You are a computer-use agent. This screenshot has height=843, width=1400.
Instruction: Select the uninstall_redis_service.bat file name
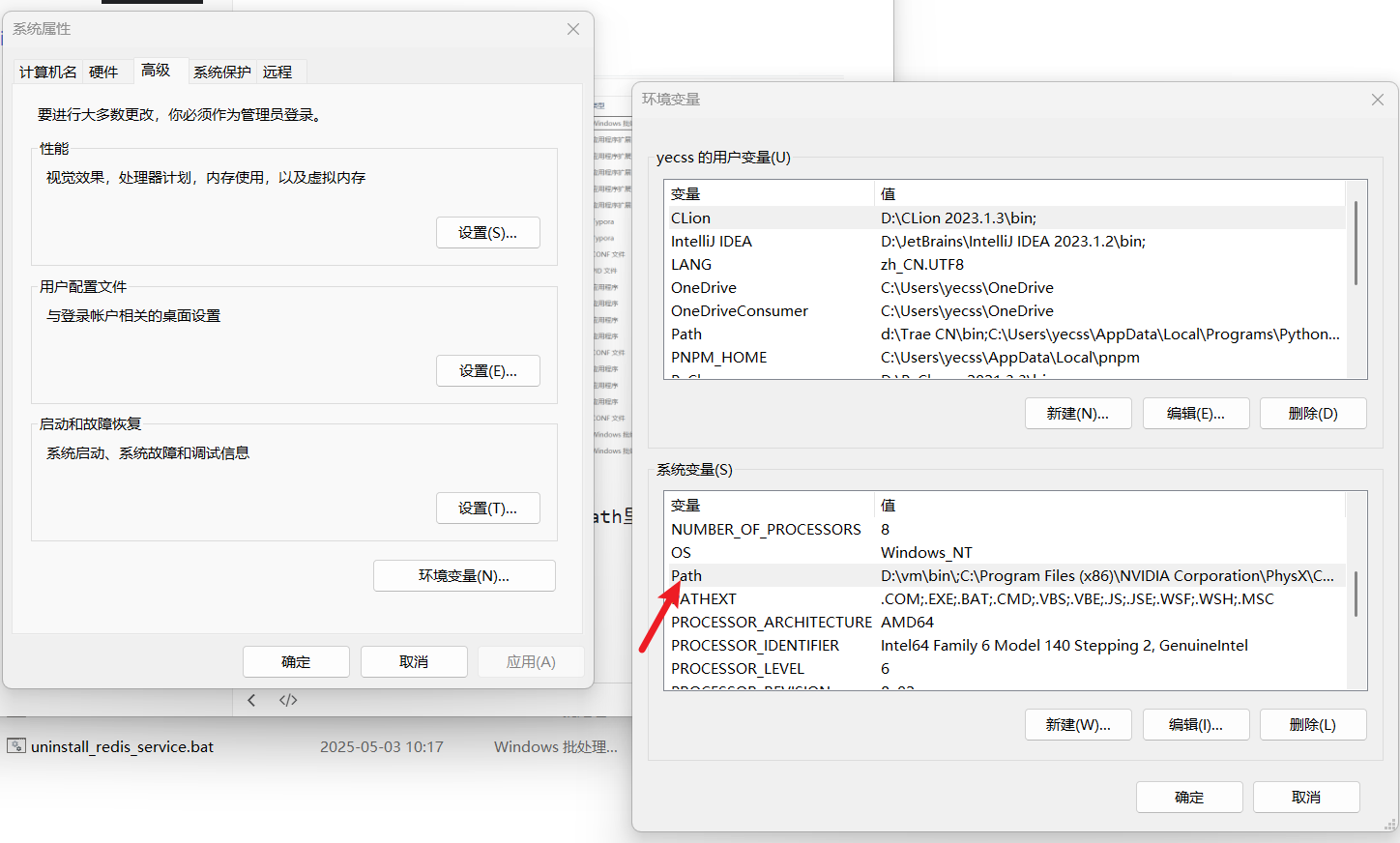click(123, 747)
